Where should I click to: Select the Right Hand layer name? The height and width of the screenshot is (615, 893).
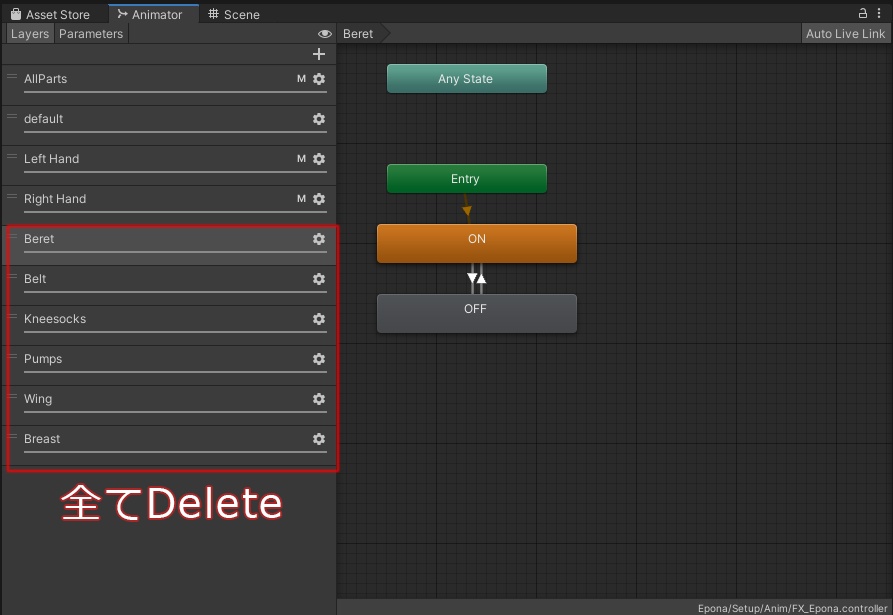(55, 199)
